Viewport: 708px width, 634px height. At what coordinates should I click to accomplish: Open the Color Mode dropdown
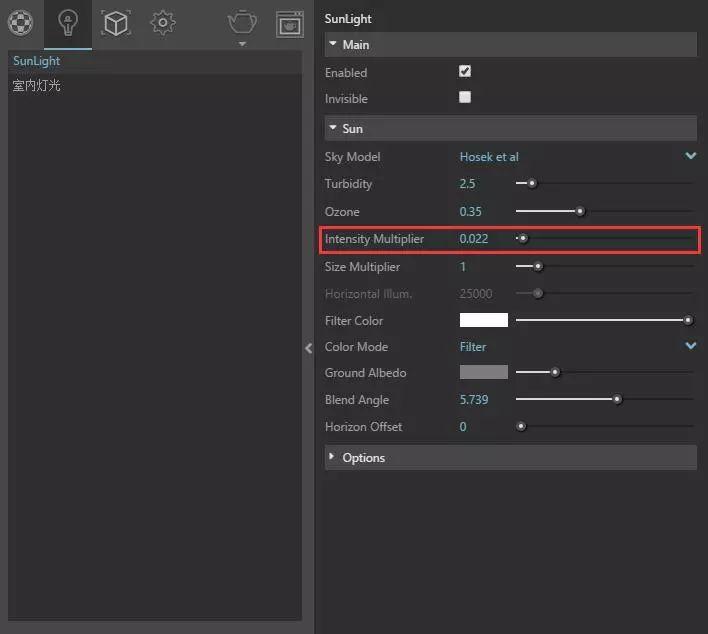pyautogui.click(x=578, y=346)
